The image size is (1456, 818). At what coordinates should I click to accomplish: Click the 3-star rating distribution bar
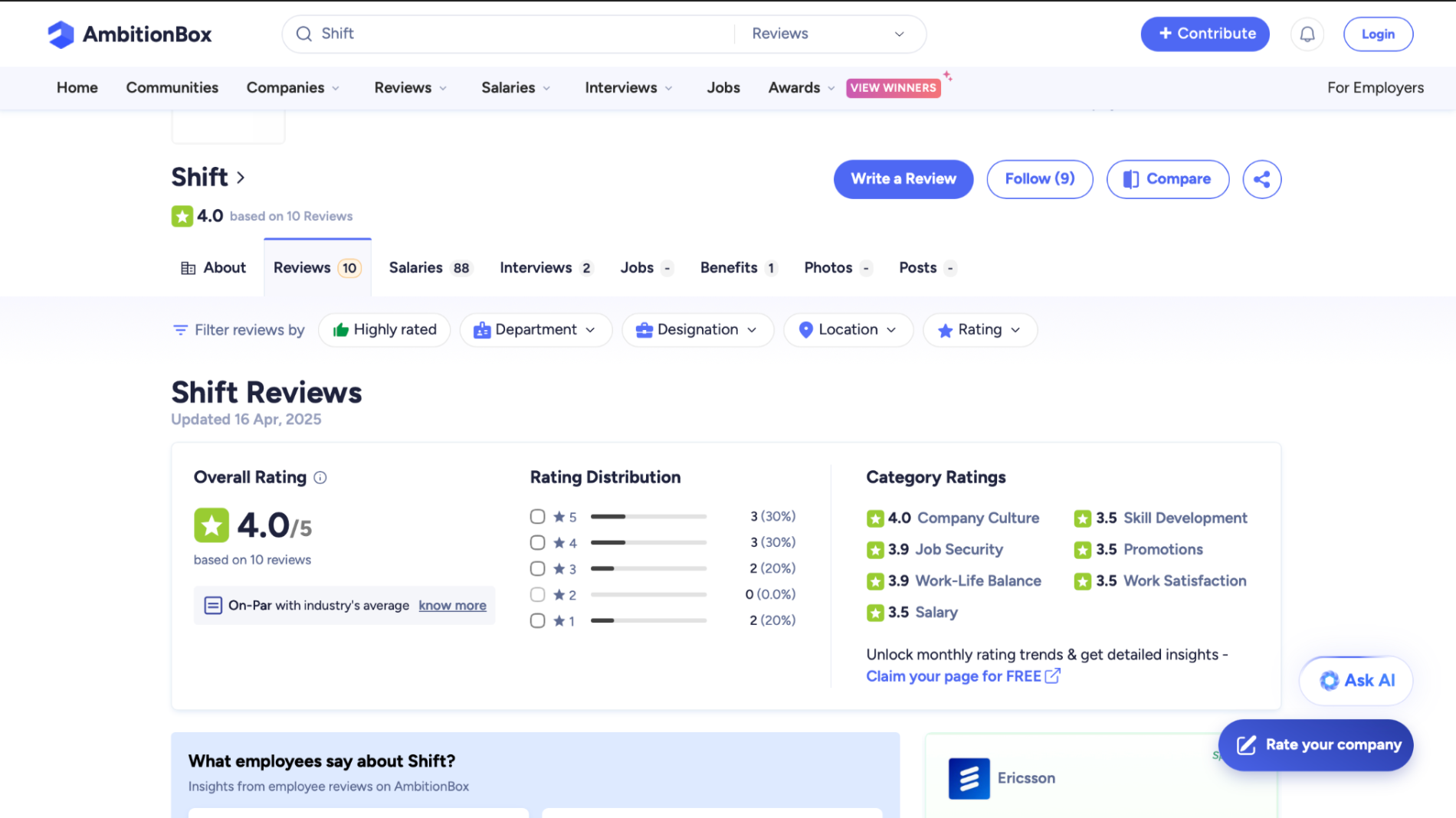(648, 569)
